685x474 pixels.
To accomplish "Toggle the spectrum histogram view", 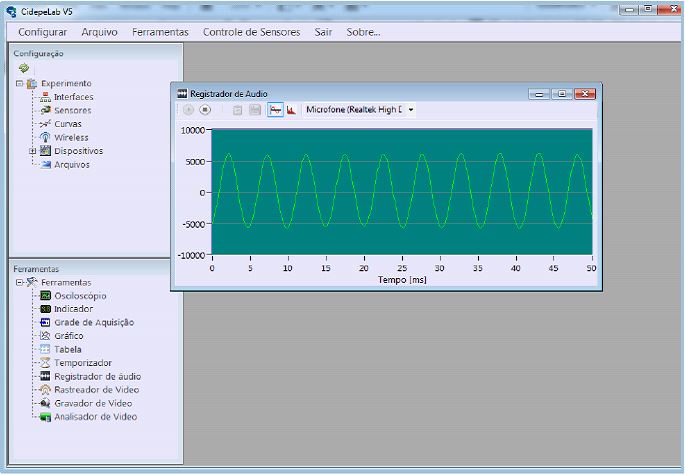I will click(291, 110).
